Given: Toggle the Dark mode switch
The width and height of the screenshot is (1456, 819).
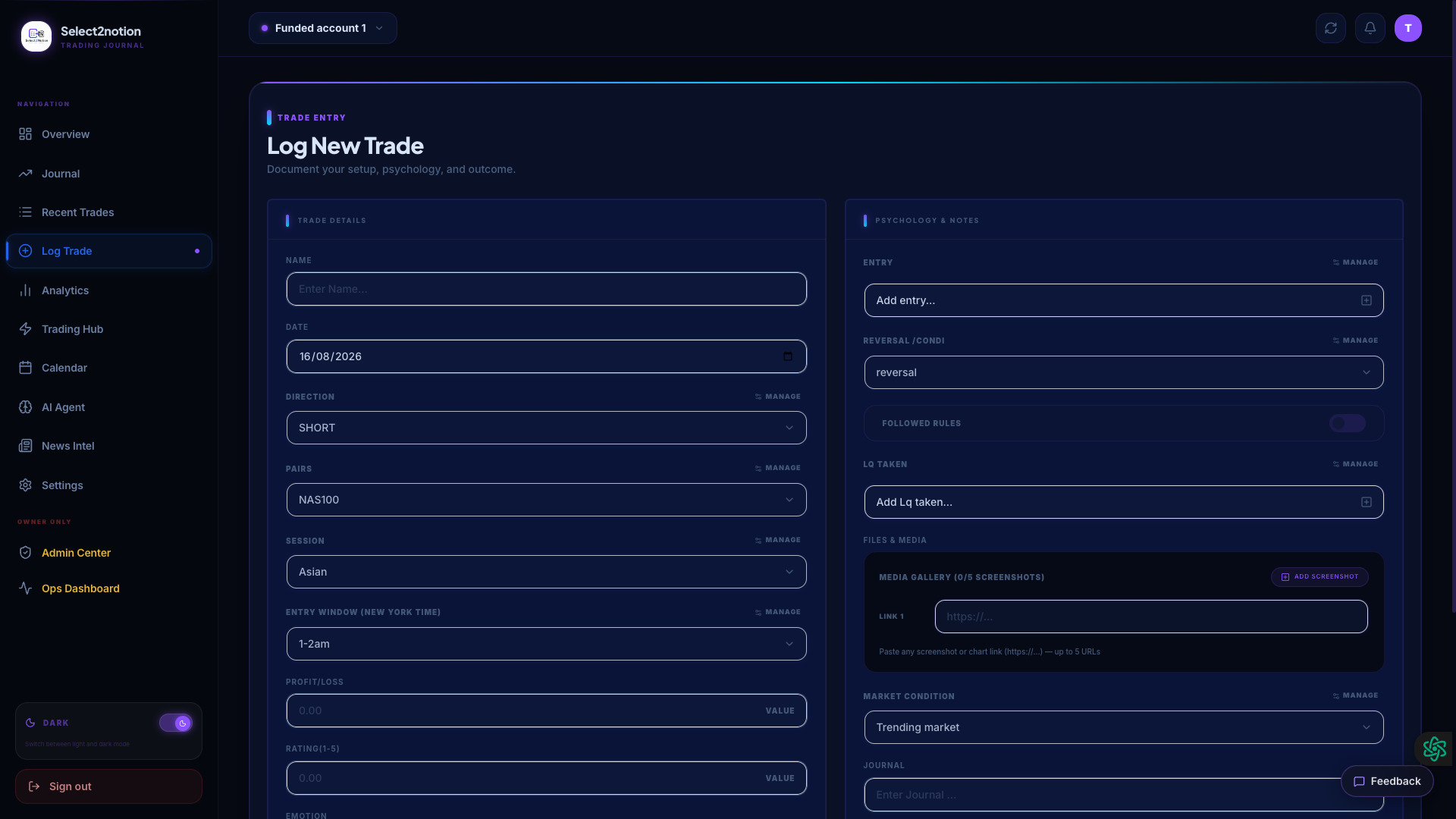Looking at the screenshot, I should 176,723.
